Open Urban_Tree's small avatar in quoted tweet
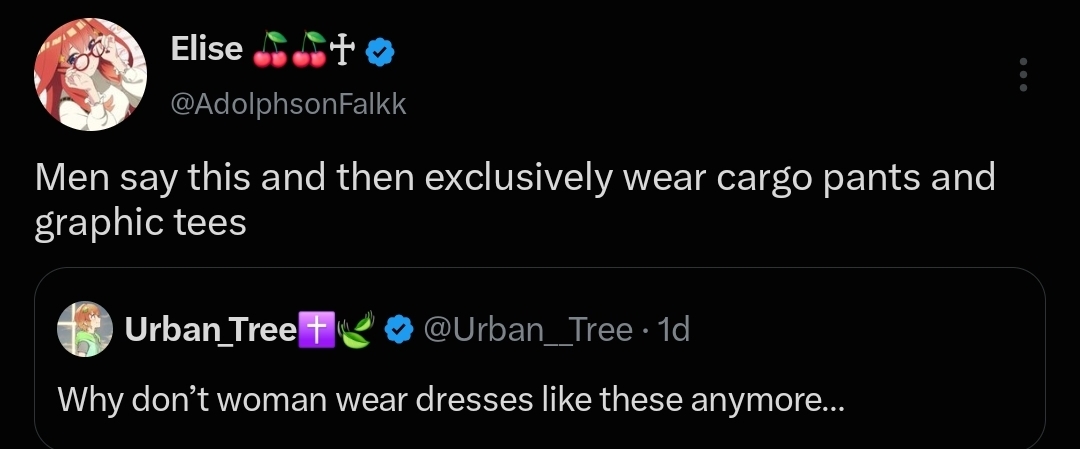Screen dimensions: 1080x449 coord(85,329)
